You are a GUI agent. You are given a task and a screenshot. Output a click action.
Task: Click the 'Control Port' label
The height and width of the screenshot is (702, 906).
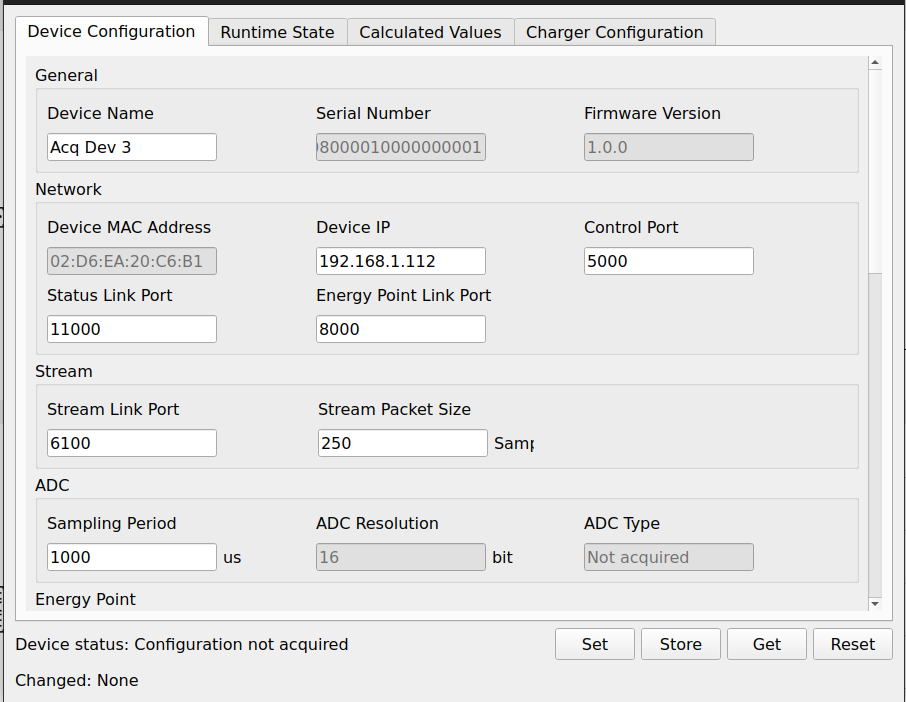point(631,228)
